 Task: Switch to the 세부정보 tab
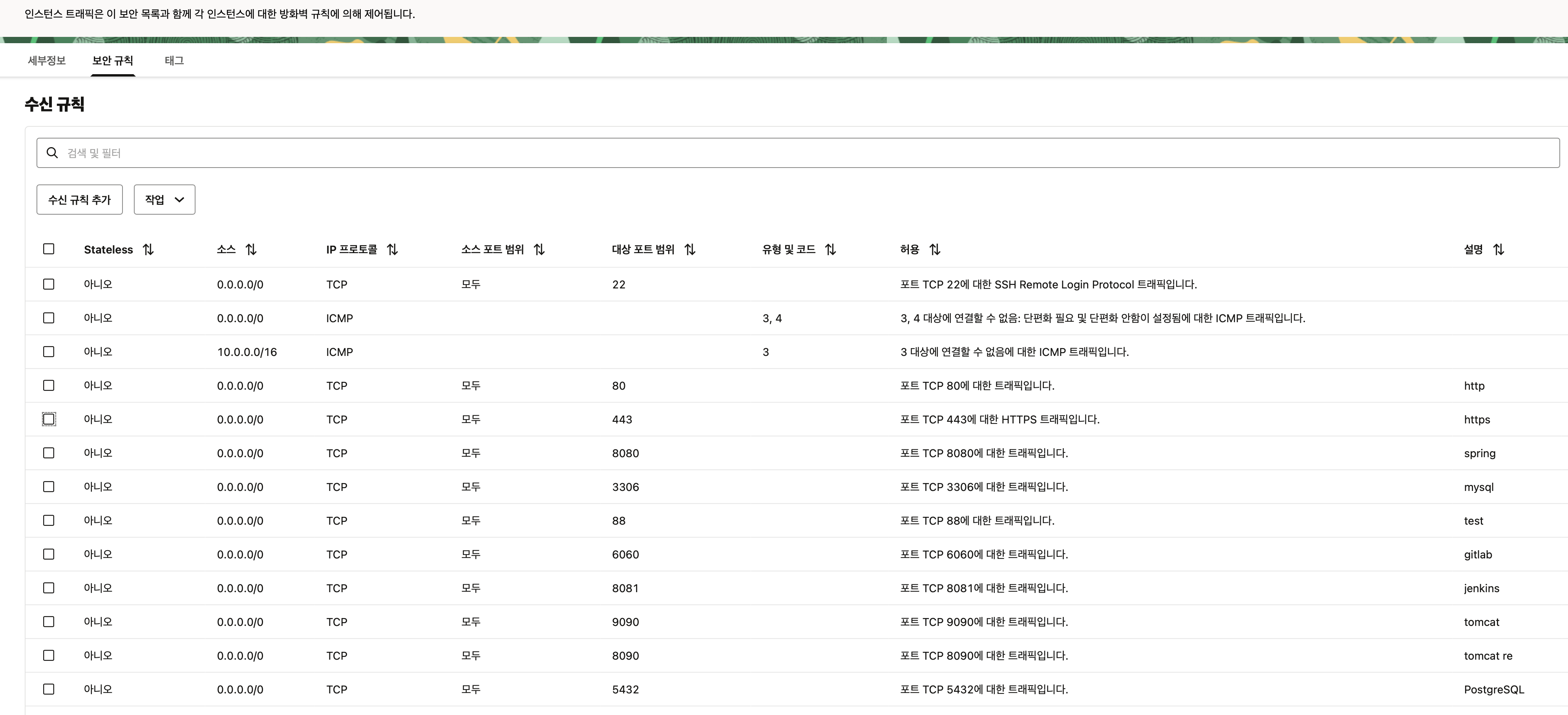pyautogui.click(x=47, y=60)
